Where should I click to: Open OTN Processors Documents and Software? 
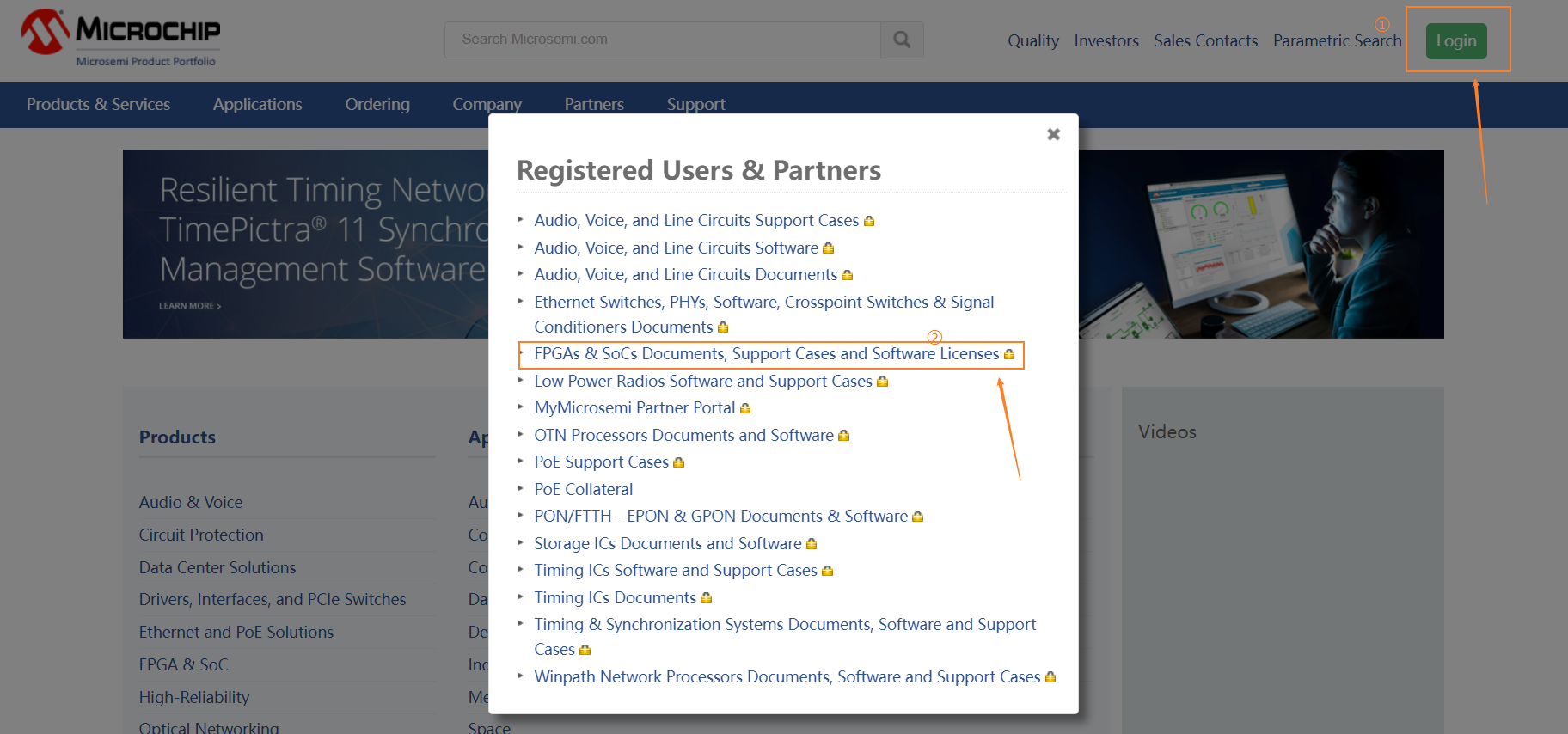[684, 435]
